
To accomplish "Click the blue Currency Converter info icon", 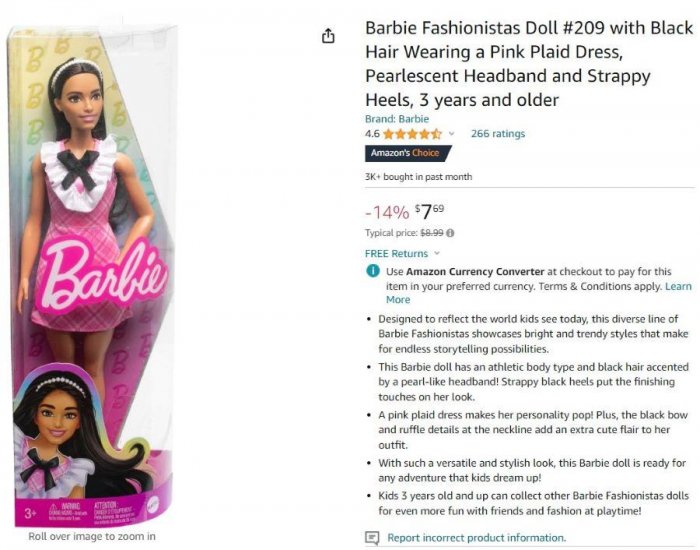I will pyautogui.click(x=373, y=271).
